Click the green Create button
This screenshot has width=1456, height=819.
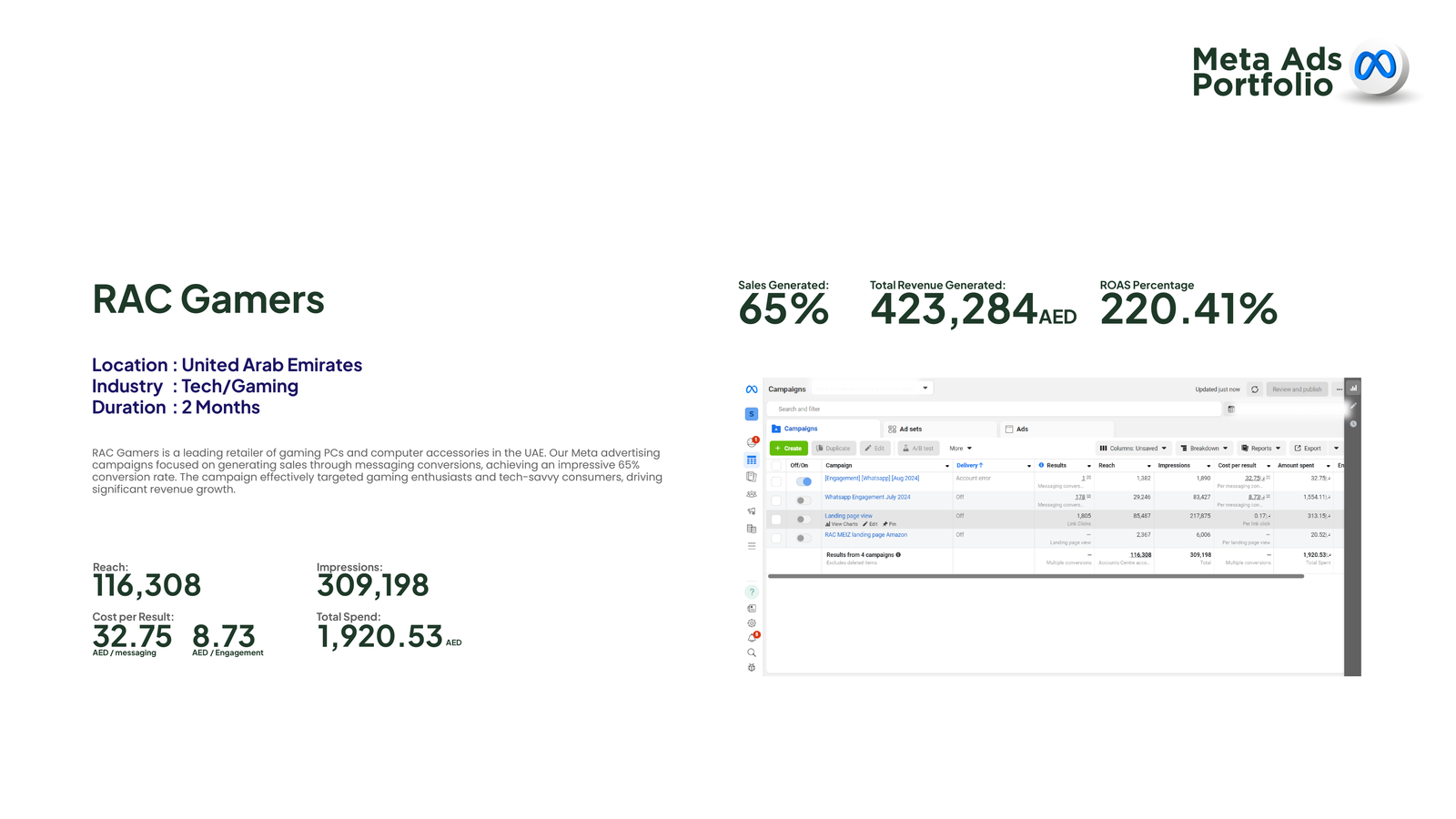coord(789,449)
